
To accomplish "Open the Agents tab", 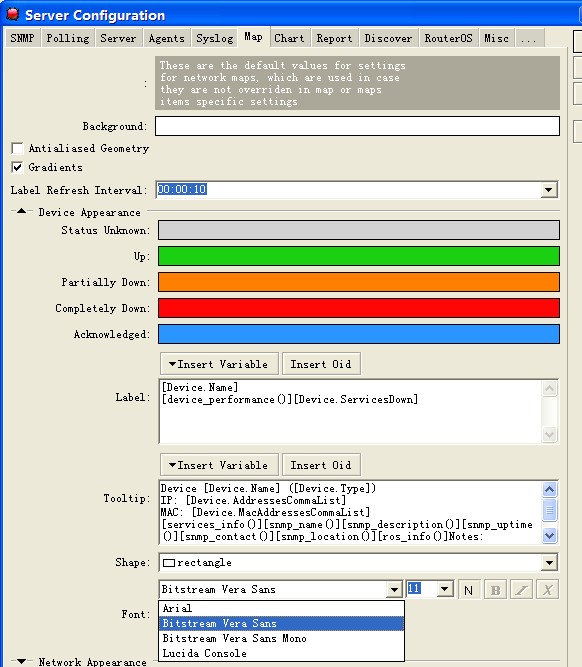I will (x=167, y=38).
